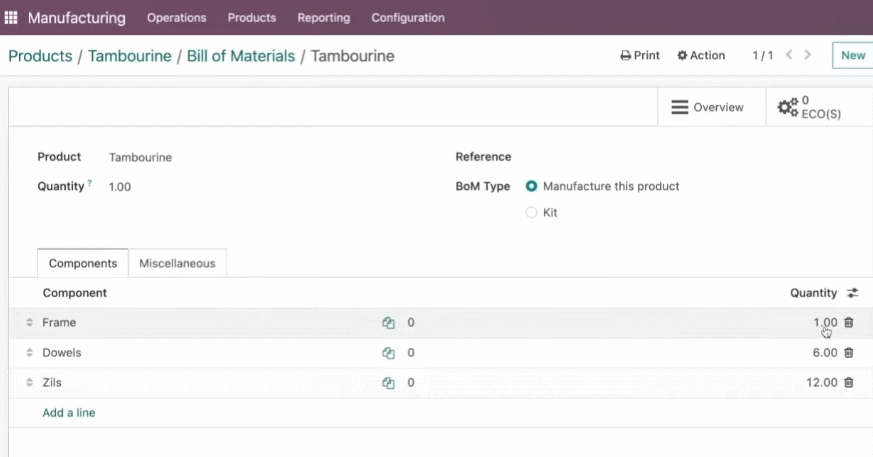Delete the Dowels component row

[849, 352]
